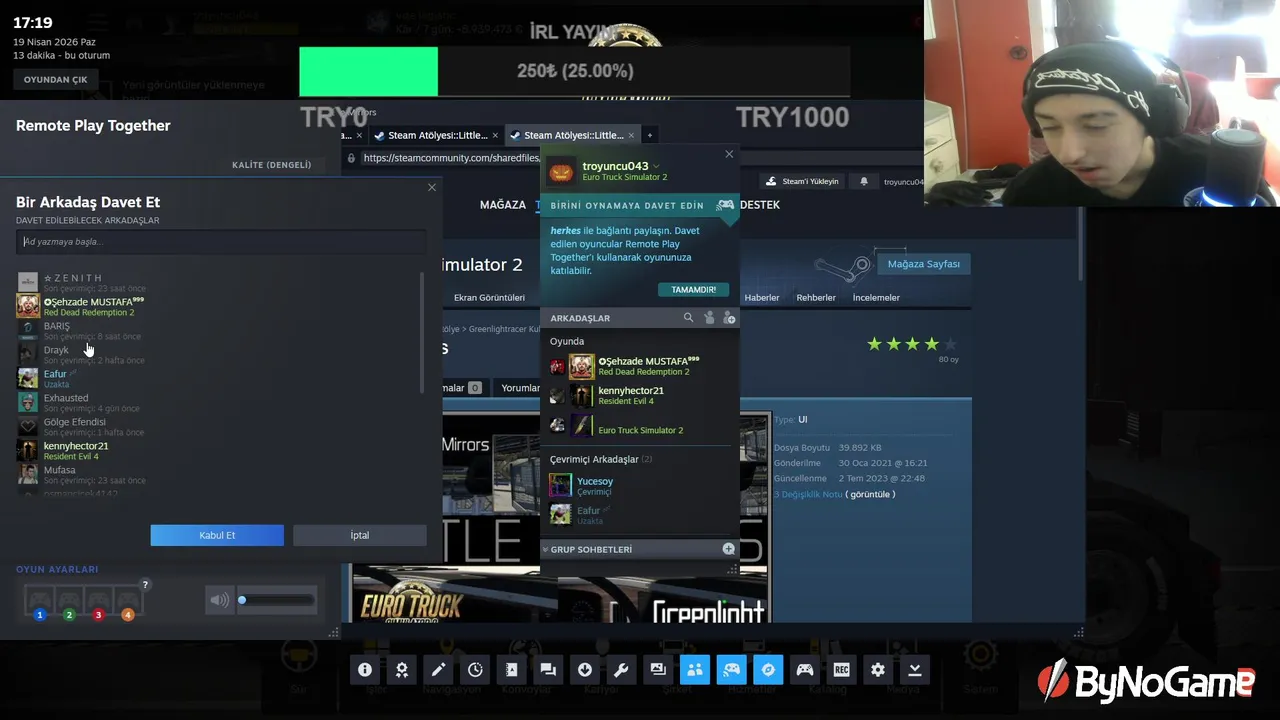Open controller settings icon in overlay toolbar

point(805,670)
